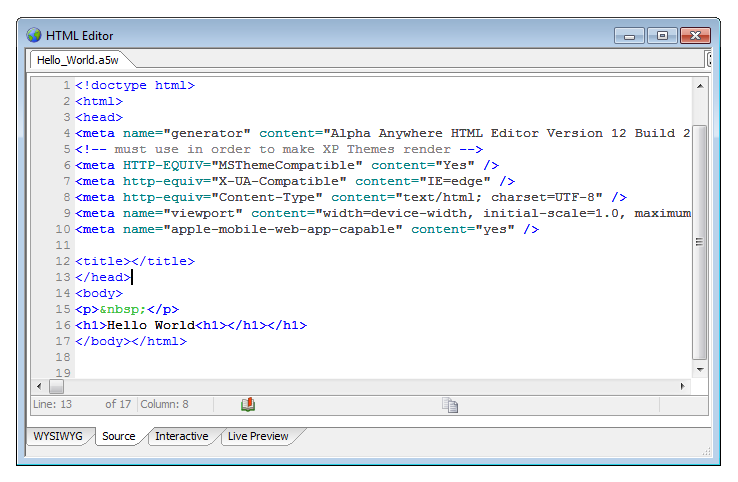
Task: Click the globe icon in HTML Editor title bar
Action: [x=34, y=35]
